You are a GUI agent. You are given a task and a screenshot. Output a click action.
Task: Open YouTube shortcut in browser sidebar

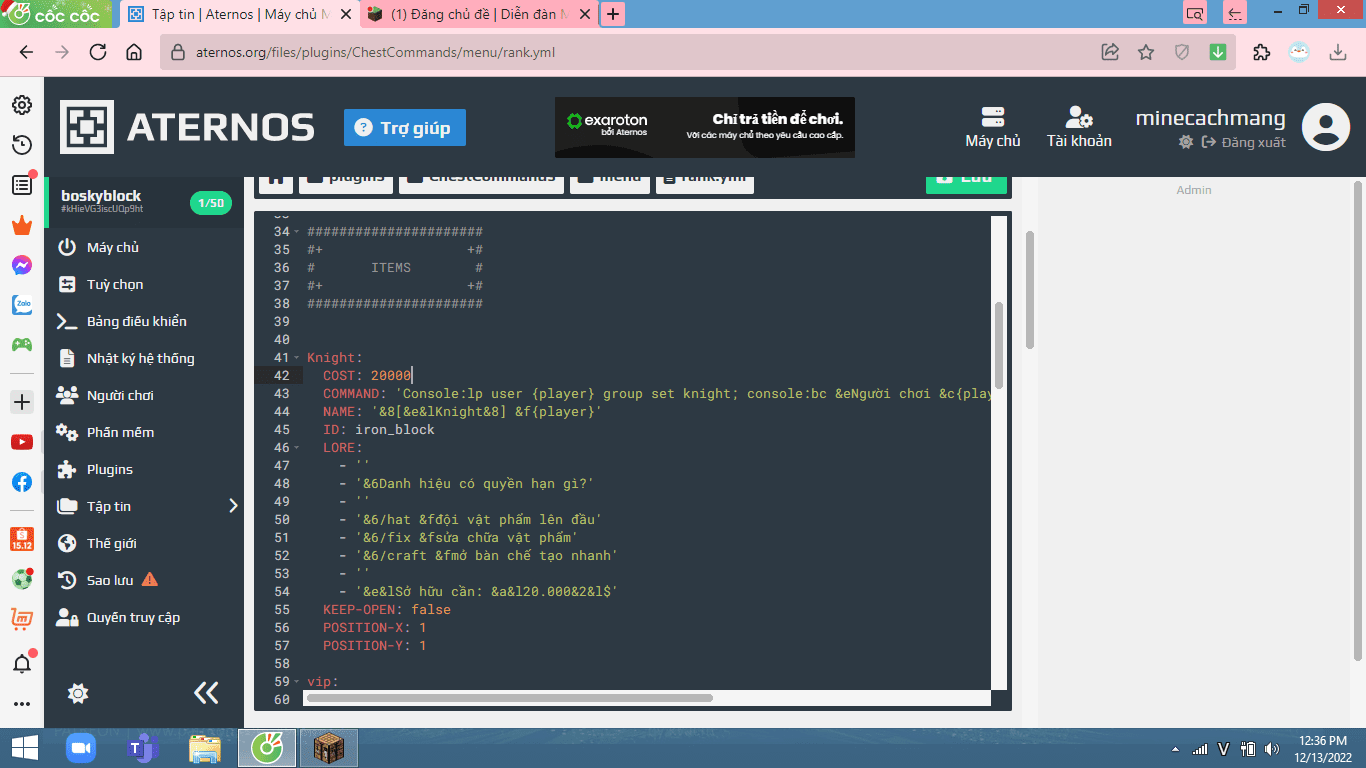tap(21, 442)
